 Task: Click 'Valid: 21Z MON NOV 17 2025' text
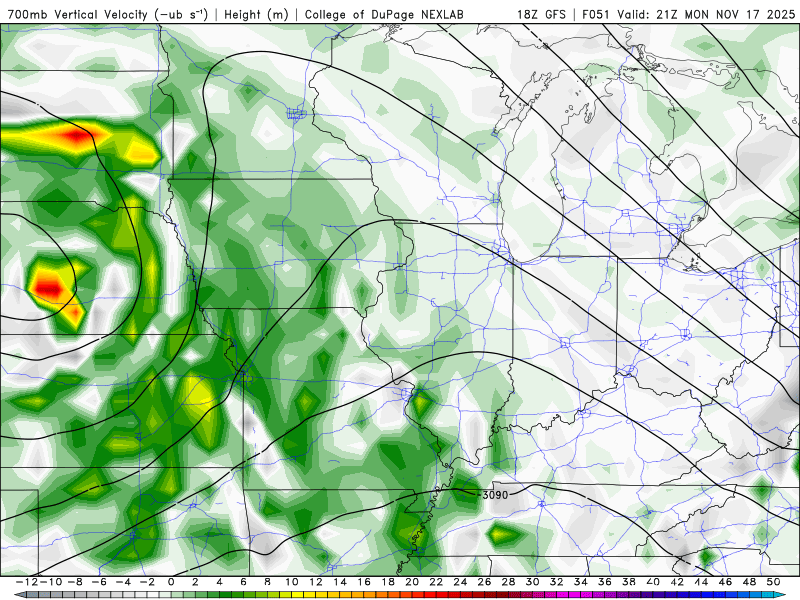(x=706, y=14)
